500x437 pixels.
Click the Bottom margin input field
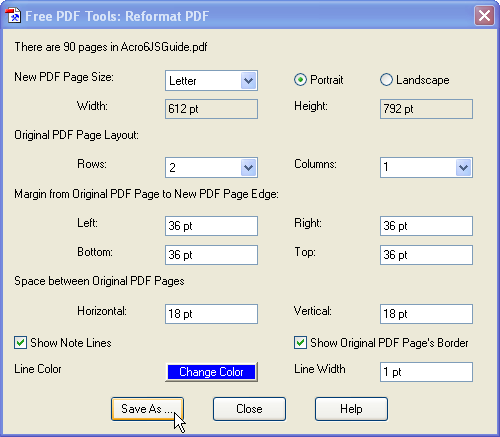[x=211, y=255]
